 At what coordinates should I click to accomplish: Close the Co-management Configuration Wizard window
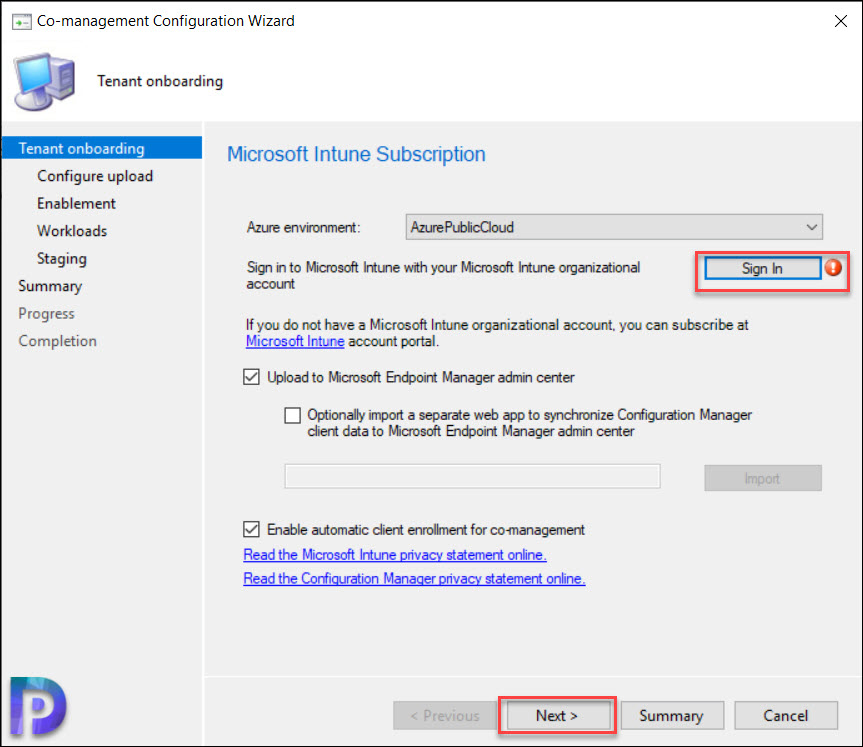(x=840, y=21)
